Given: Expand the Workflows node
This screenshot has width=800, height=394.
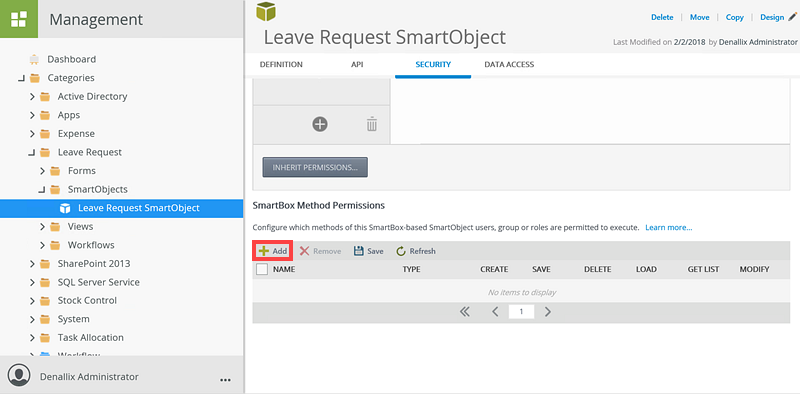Looking at the screenshot, I should [42, 245].
